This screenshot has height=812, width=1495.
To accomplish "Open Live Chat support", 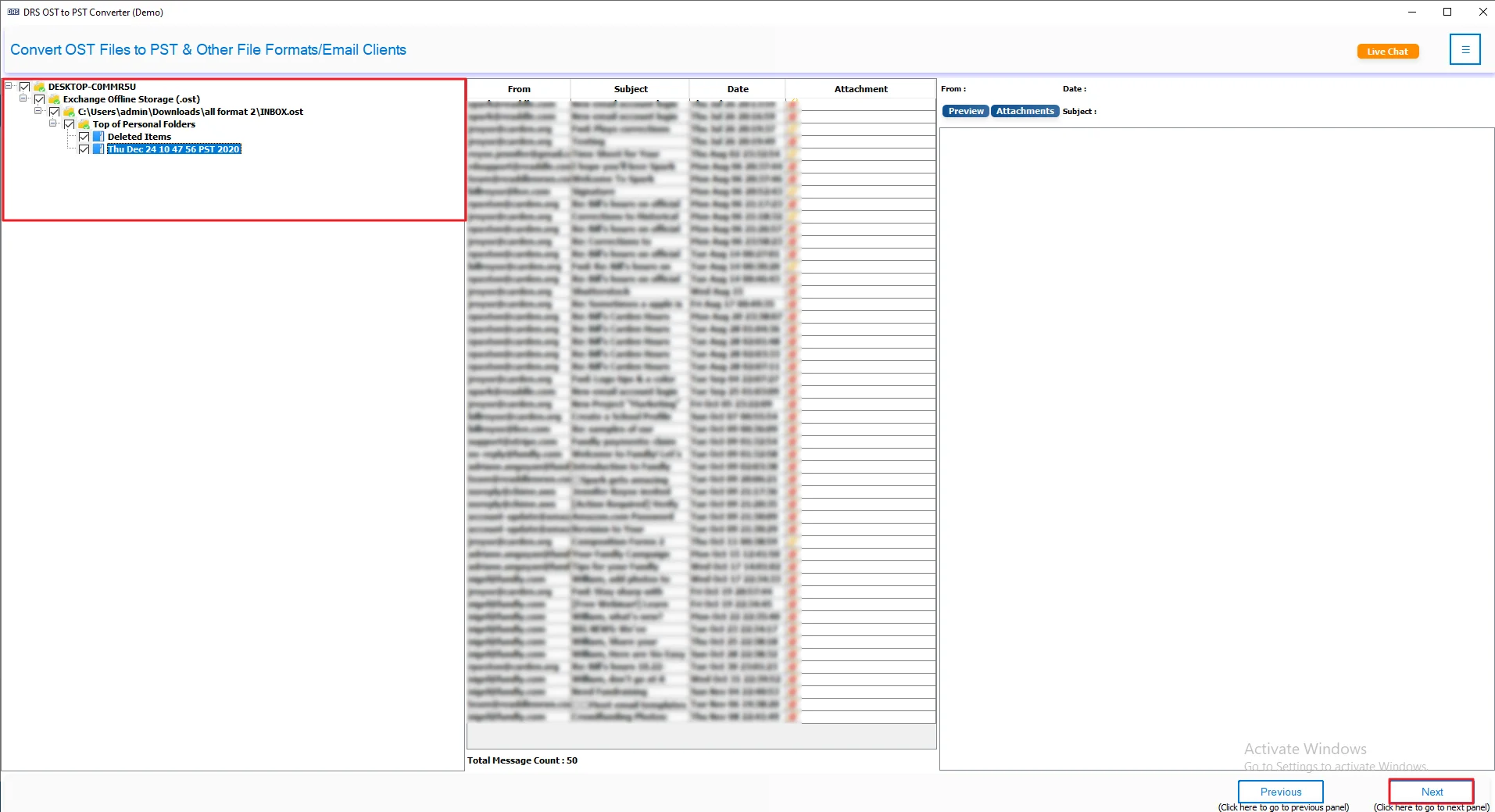I will (1387, 52).
